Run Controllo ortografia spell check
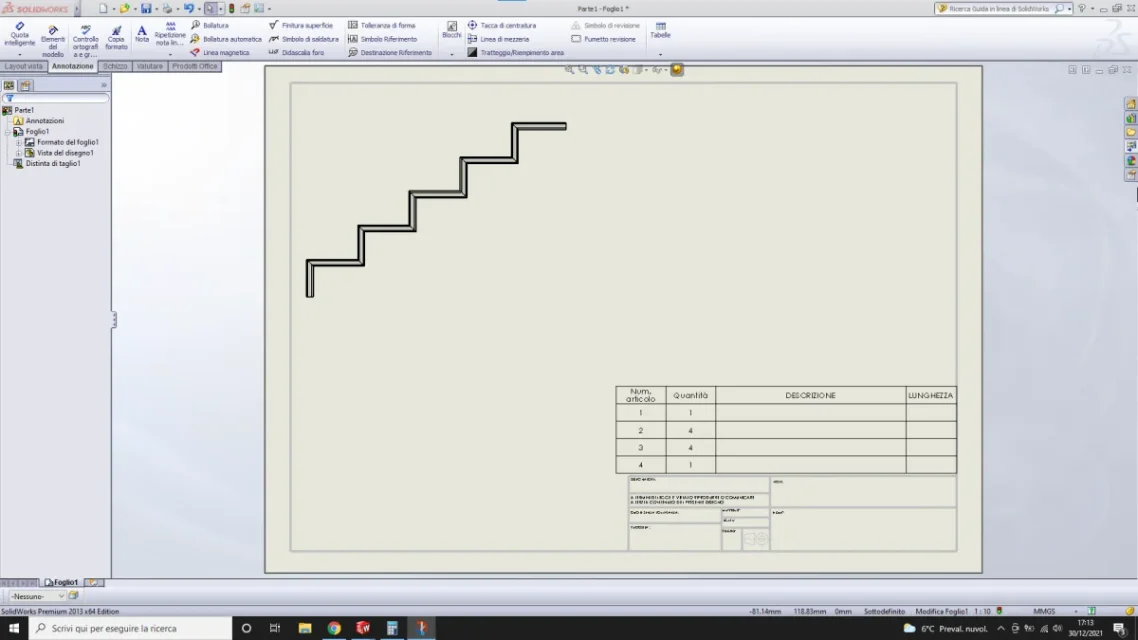The height and width of the screenshot is (640, 1138). point(85,40)
